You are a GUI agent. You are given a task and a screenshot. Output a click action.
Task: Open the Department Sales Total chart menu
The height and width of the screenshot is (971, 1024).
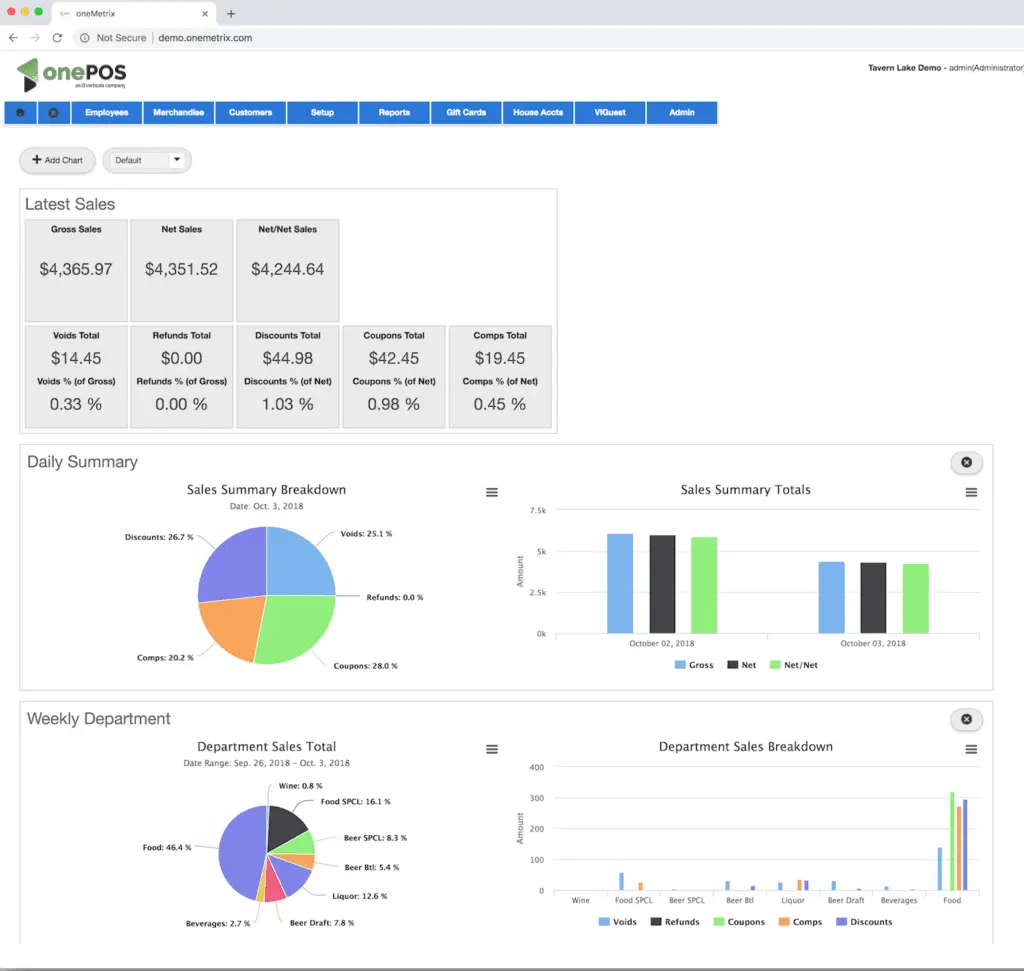coord(492,749)
